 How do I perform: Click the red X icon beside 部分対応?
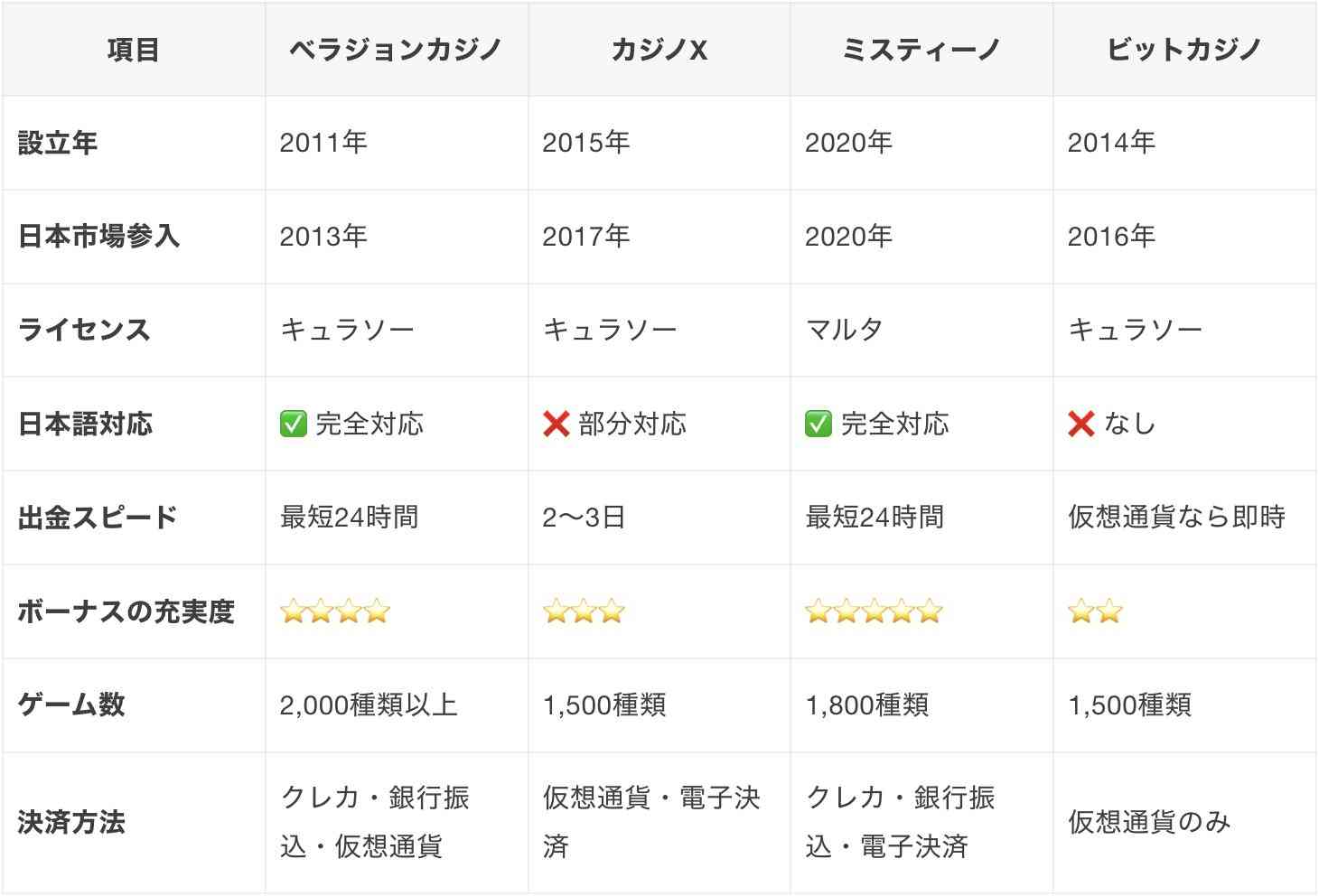pyautogui.click(x=556, y=424)
